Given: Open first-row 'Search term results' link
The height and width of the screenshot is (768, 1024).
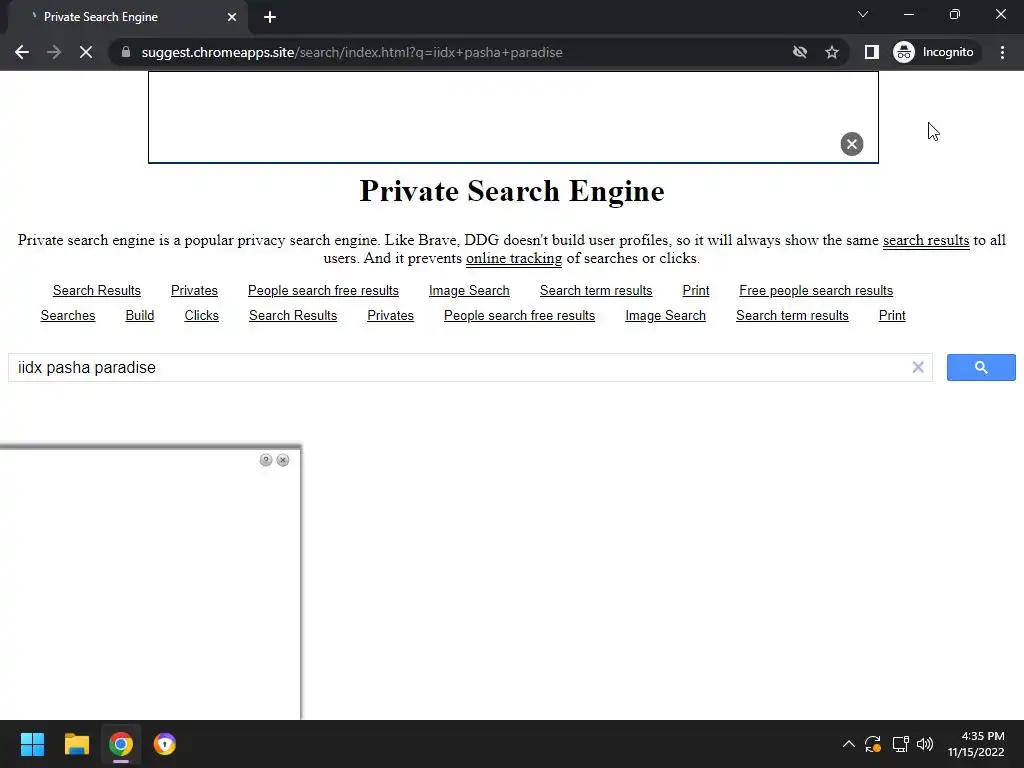Looking at the screenshot, I should 596,291.
